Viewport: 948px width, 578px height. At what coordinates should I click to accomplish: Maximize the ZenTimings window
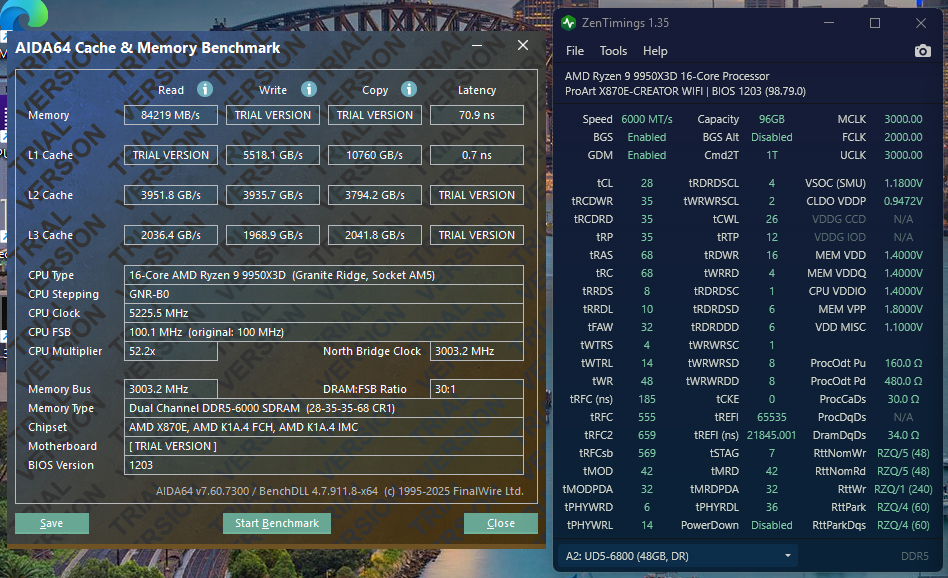pos(874,22)
